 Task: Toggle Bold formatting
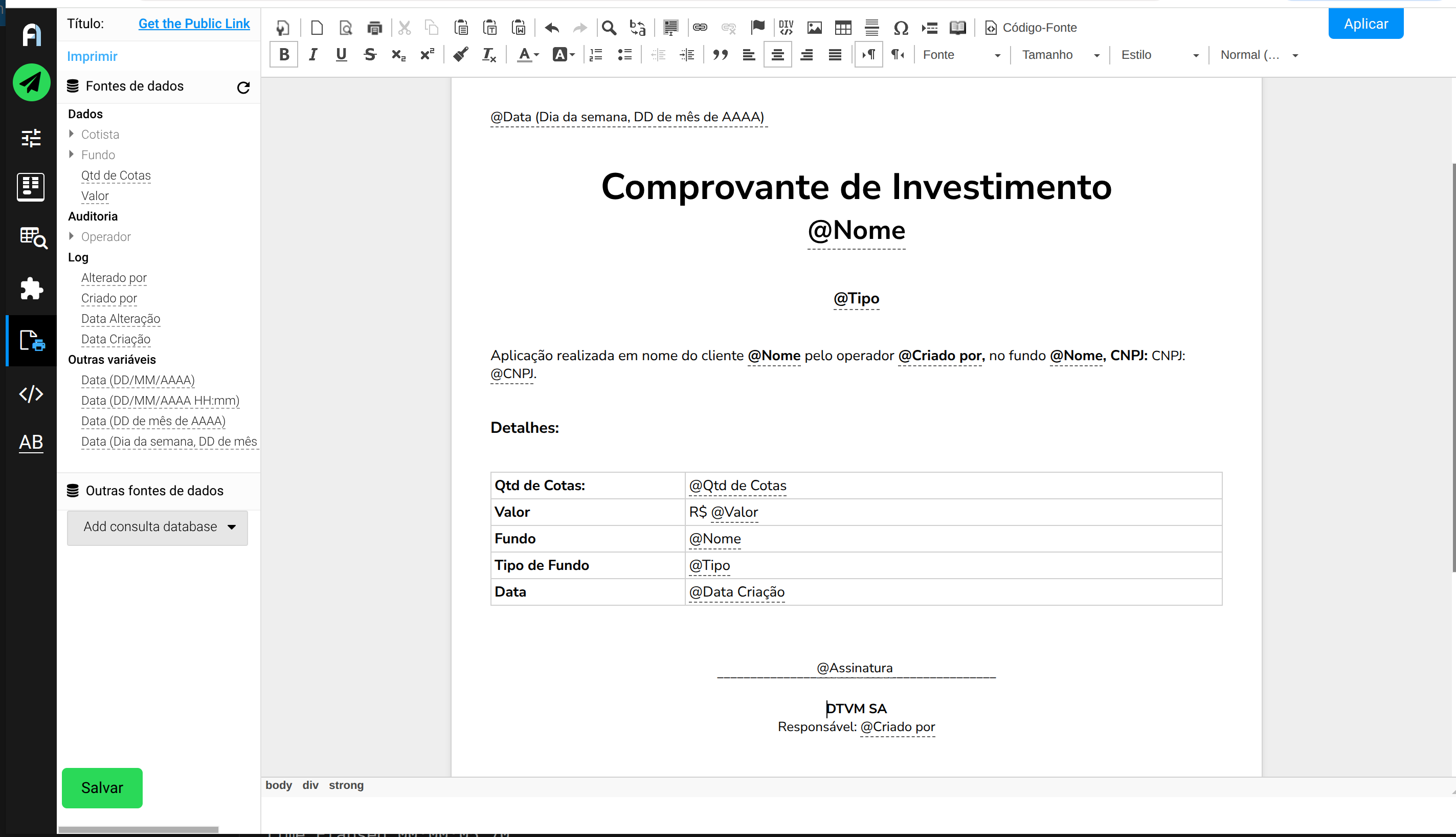(x=284, y=55)
